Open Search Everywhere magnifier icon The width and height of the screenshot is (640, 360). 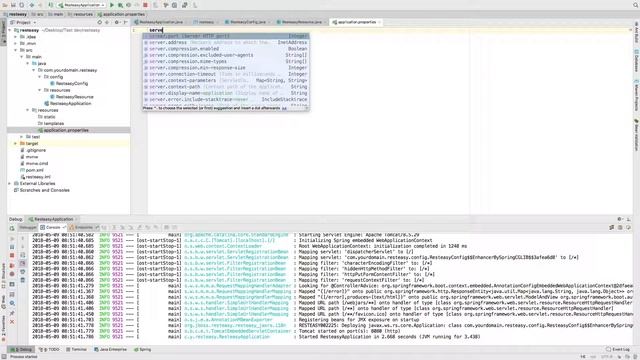pos(635,5)
